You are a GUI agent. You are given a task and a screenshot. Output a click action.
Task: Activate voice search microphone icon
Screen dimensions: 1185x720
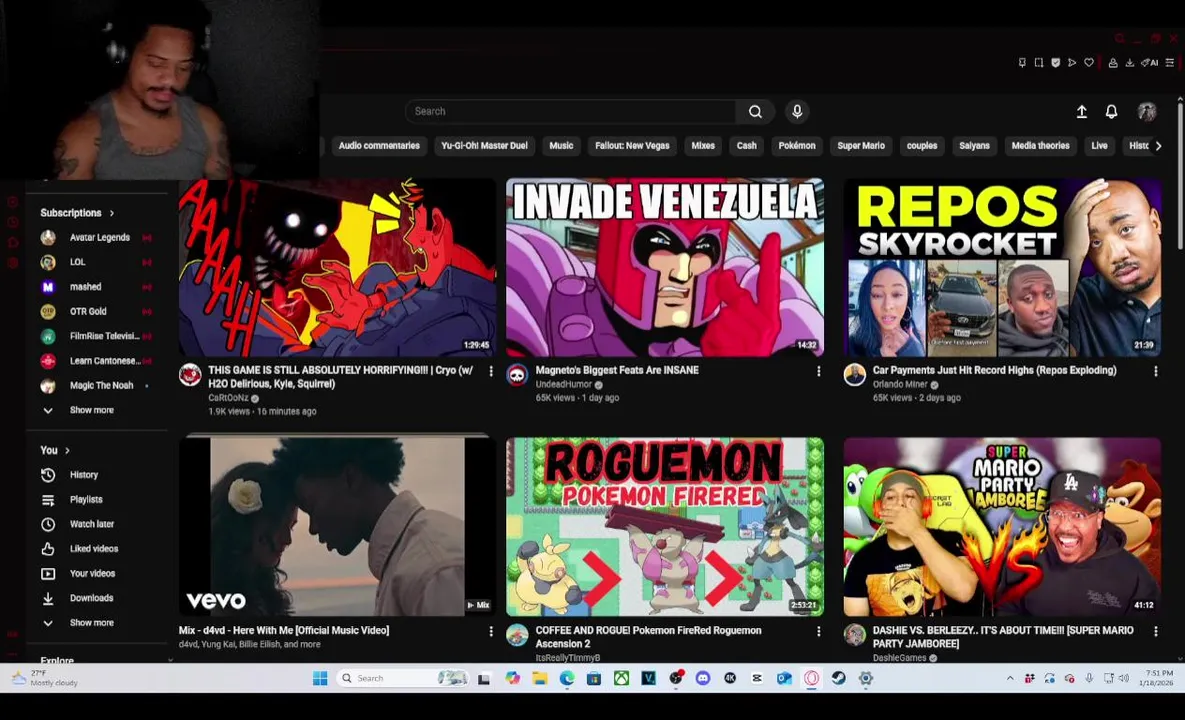coord(797,112)
